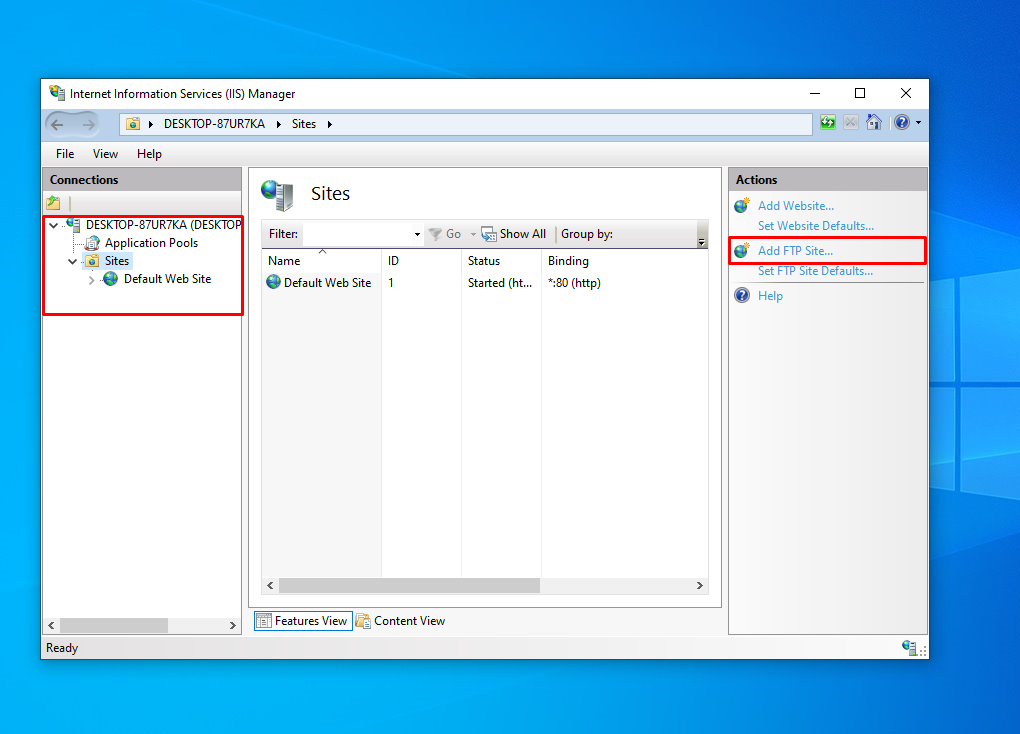
Task: Click the Home icon in the toolbar
Action: (x=874, y=122)
